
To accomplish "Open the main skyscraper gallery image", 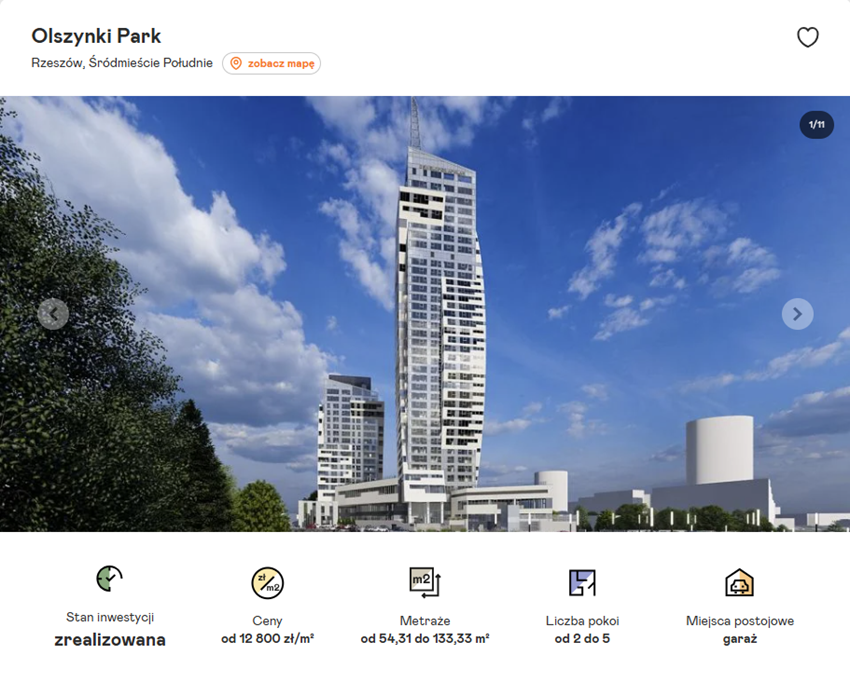I will tap(425, 314).
